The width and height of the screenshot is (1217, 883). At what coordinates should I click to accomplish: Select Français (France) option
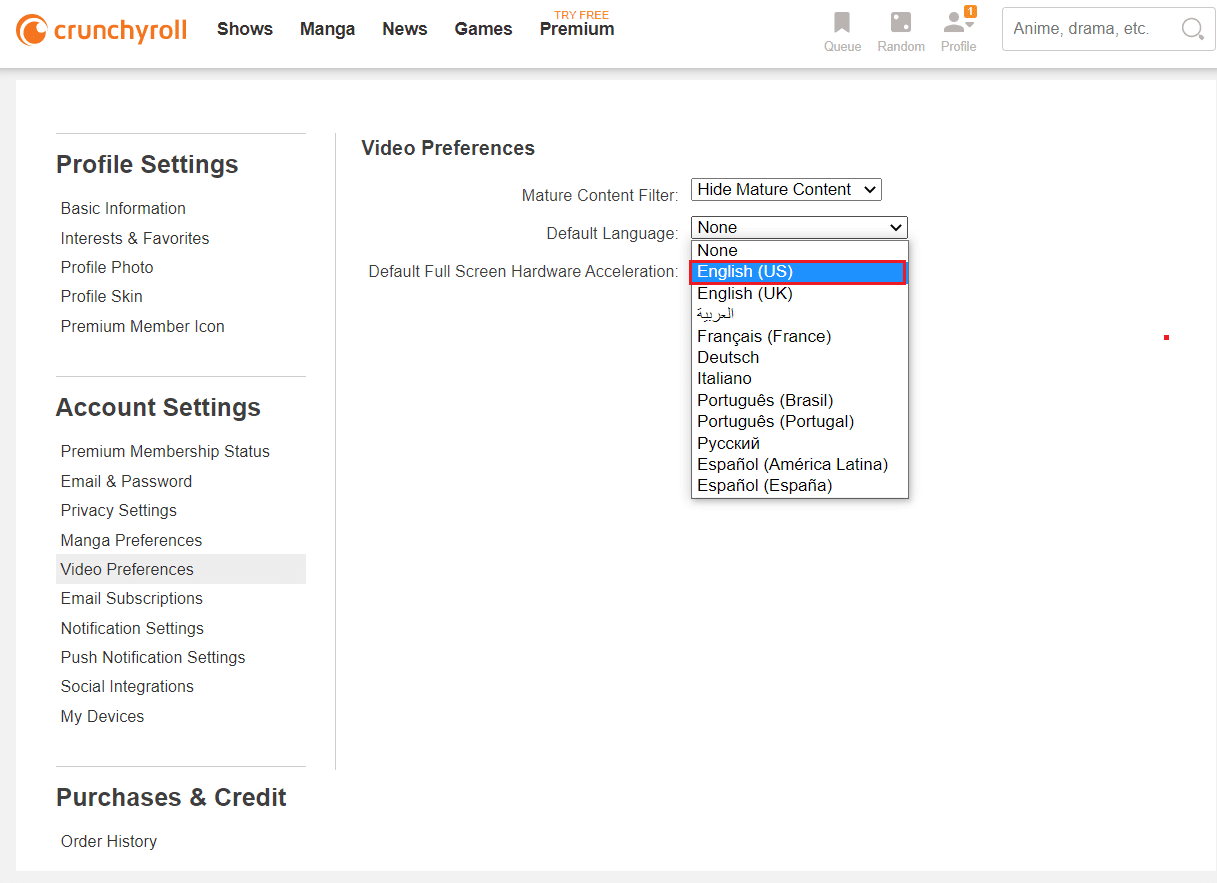coord(764,336)
